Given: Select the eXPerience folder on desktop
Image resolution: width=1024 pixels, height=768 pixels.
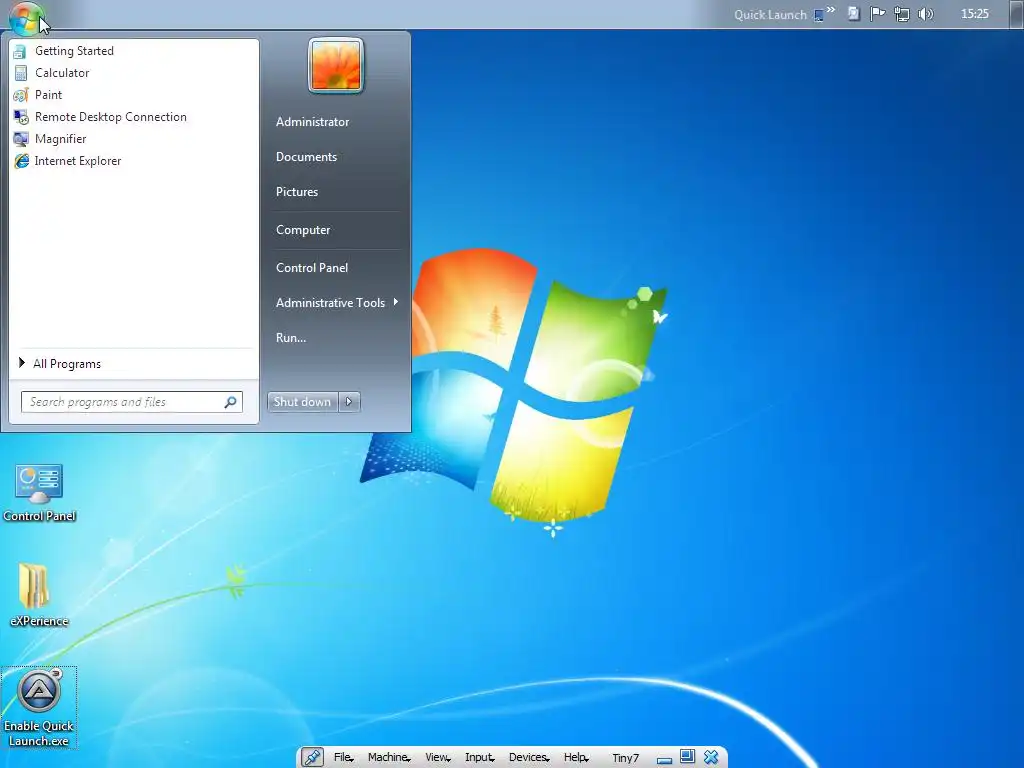Looking at the screenshot, I should pyautogui.click(x=38, y=594).
